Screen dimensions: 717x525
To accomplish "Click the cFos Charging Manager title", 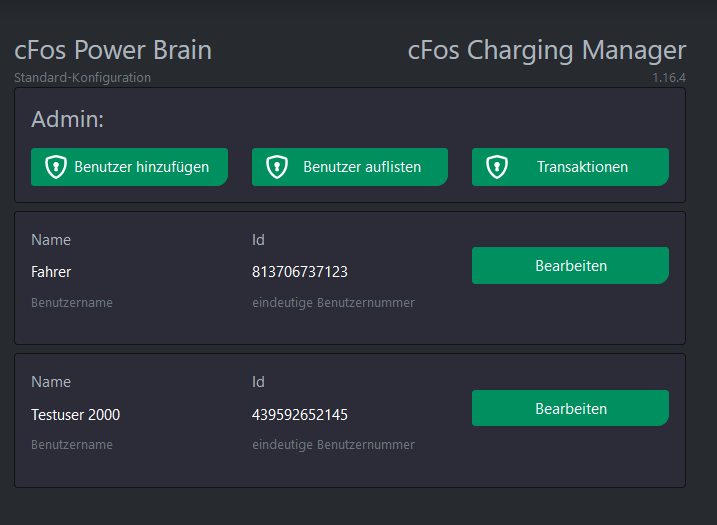I will (547, 49).
